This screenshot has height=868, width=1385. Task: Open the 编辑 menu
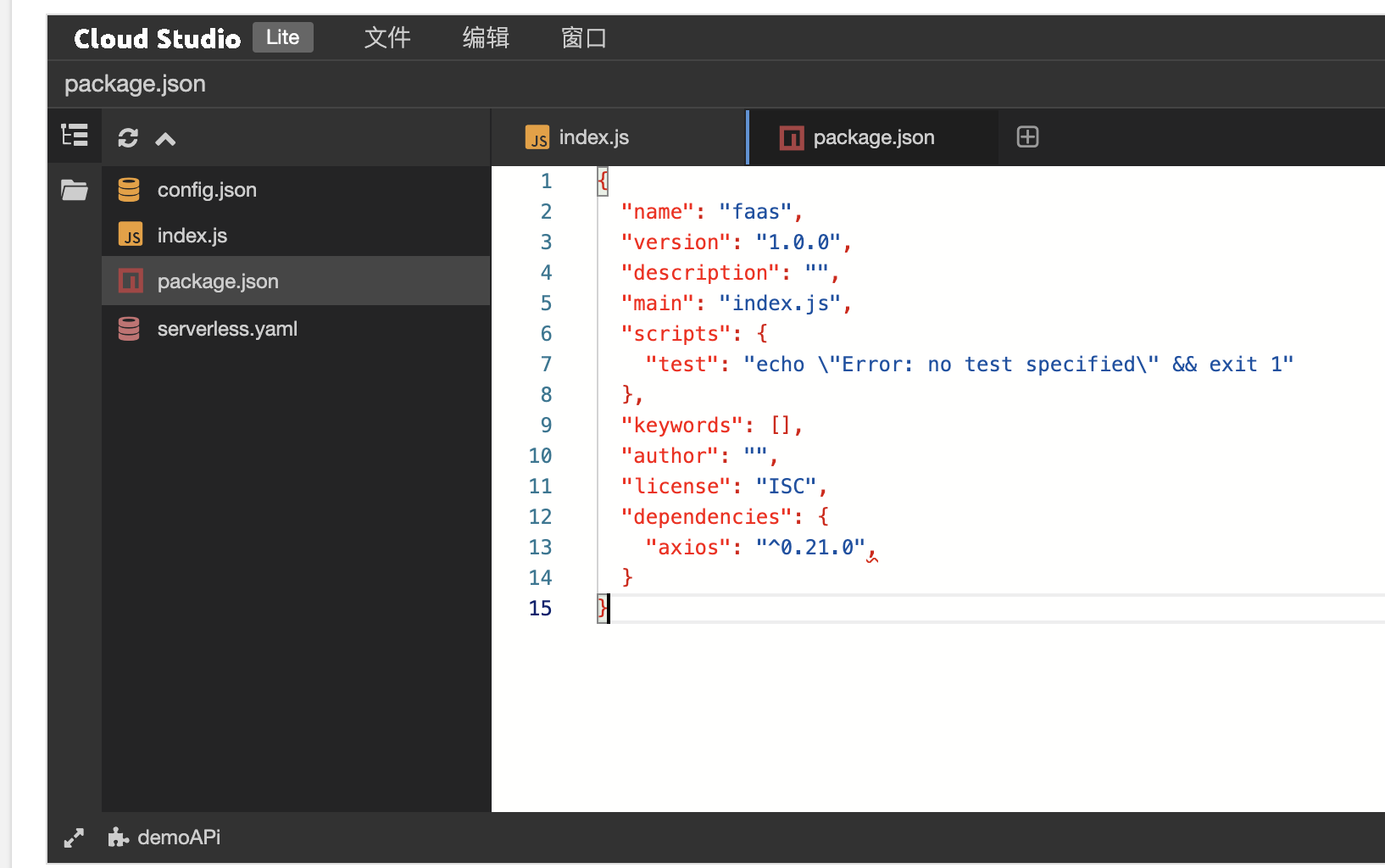(x=486, y=38)
